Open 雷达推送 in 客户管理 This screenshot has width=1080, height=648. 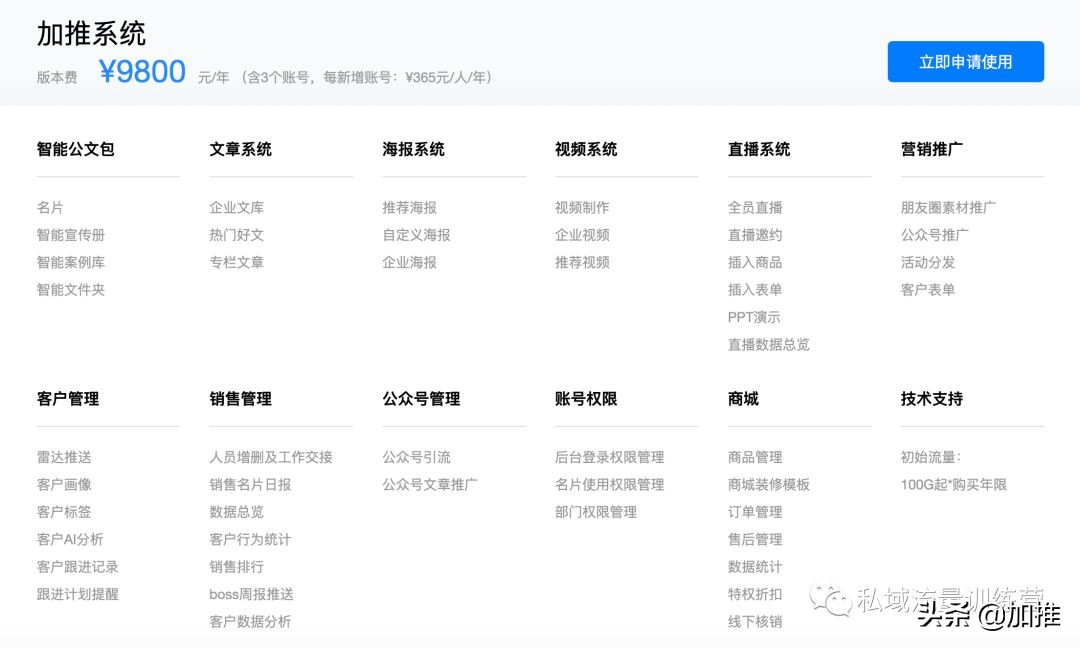pyautogui.click(x=63, y=457)
